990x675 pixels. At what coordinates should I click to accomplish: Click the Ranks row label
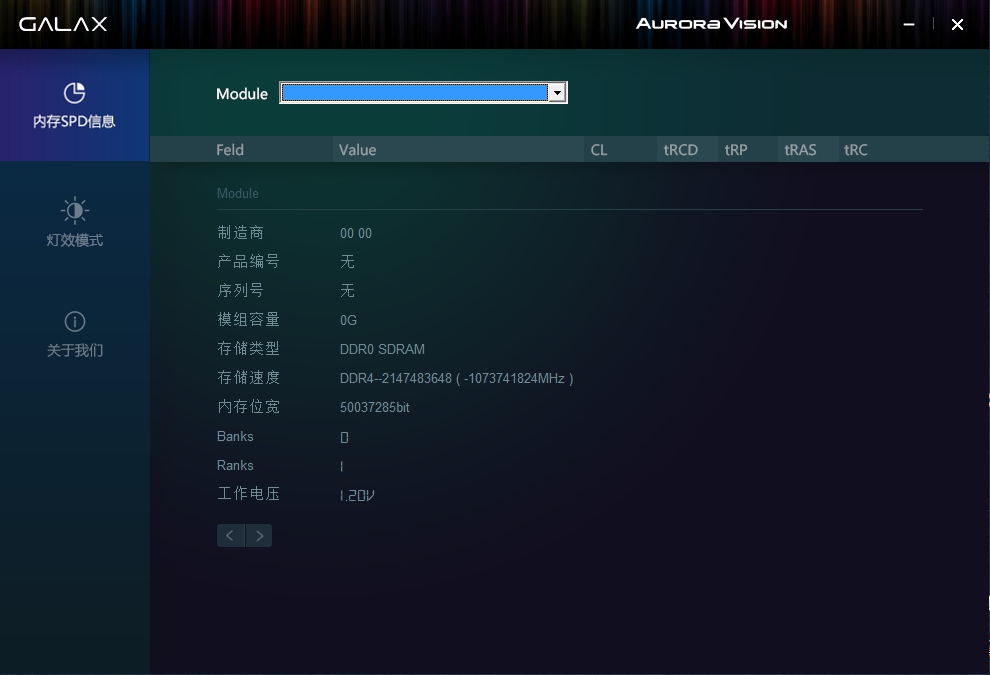coord(235,465)
